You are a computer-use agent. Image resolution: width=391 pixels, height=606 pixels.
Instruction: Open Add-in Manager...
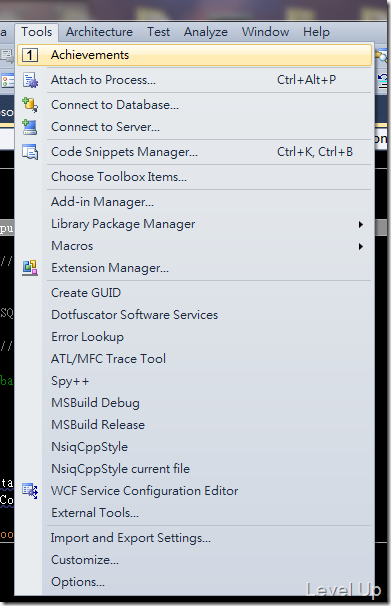pos(194,202)
